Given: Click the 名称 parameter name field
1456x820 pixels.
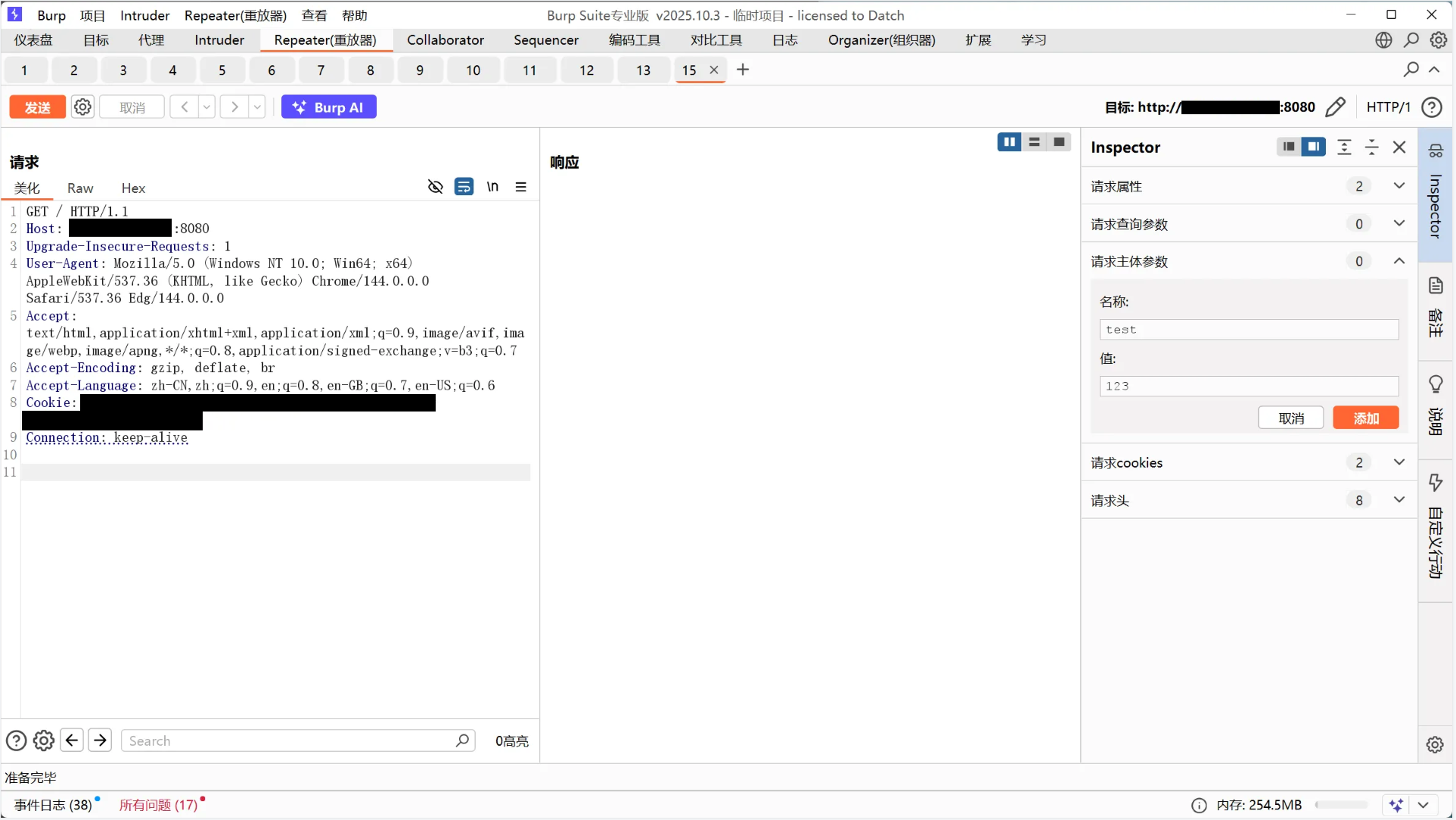Looking at the screenshot, I should tap(1249, 330).
